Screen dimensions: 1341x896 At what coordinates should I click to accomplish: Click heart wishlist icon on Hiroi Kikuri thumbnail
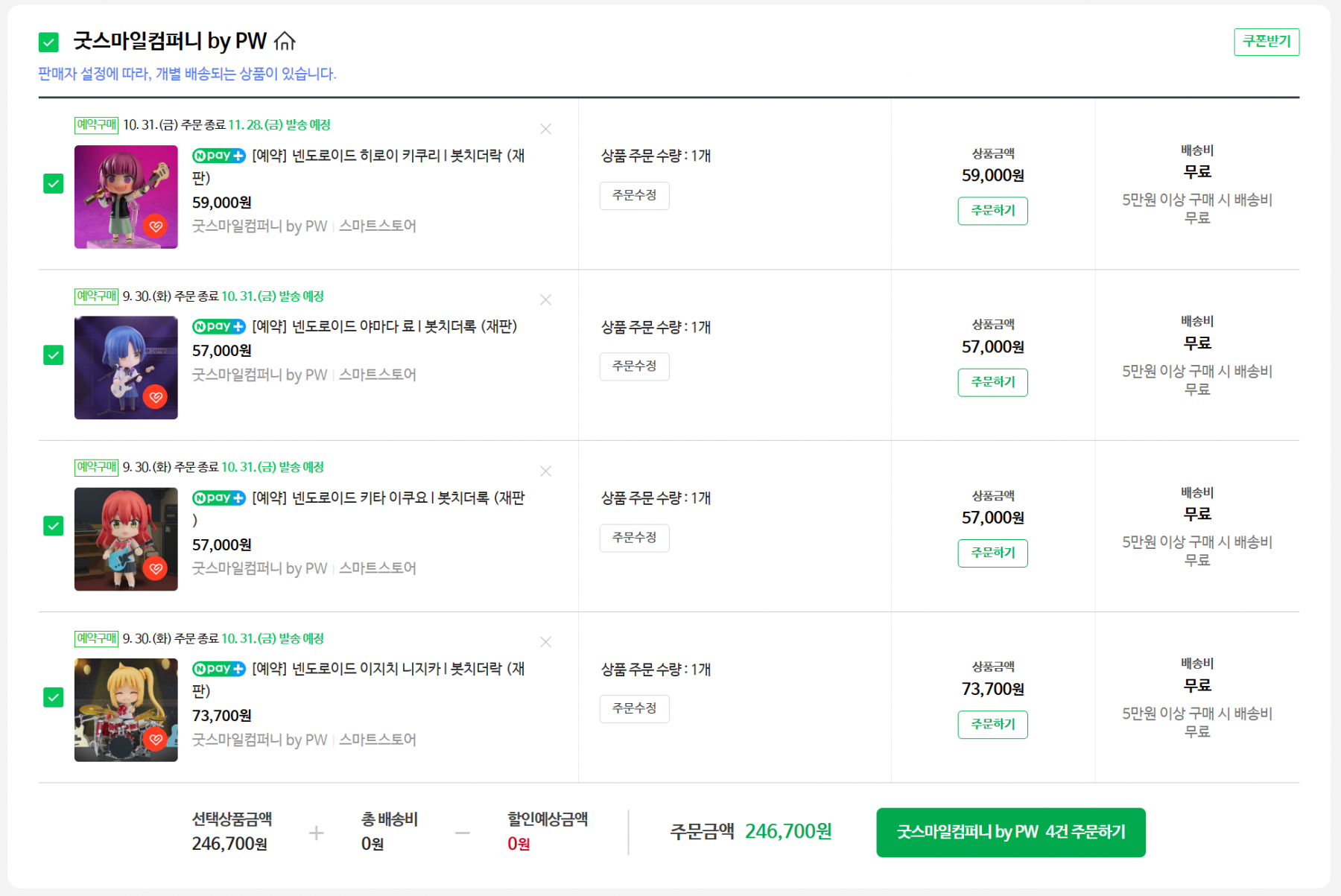coord(156,226)
